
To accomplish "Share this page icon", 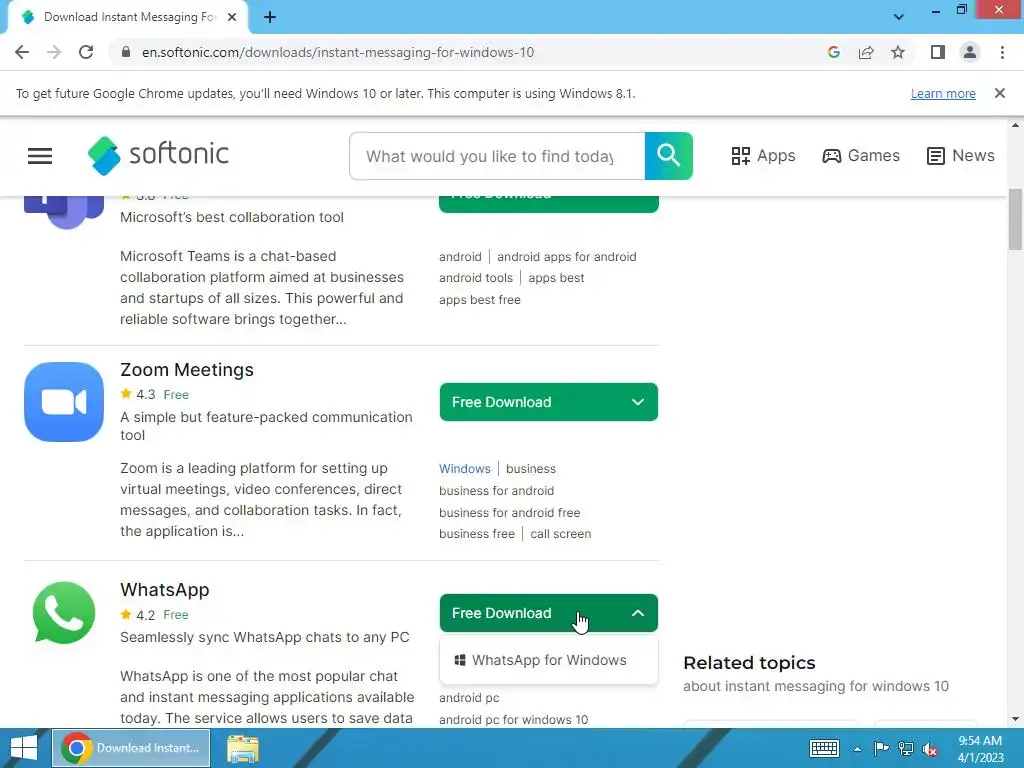I will pos(866,52).
